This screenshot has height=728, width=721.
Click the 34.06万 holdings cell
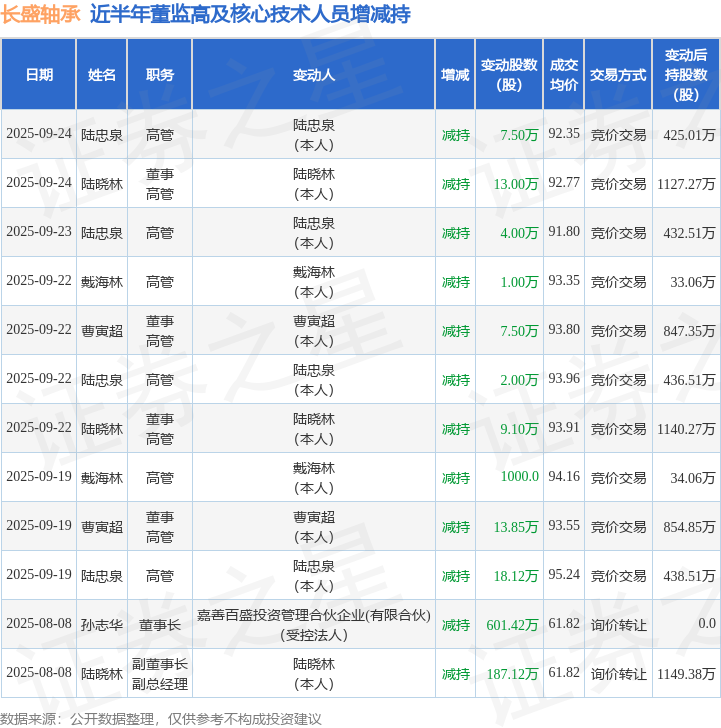686,478
